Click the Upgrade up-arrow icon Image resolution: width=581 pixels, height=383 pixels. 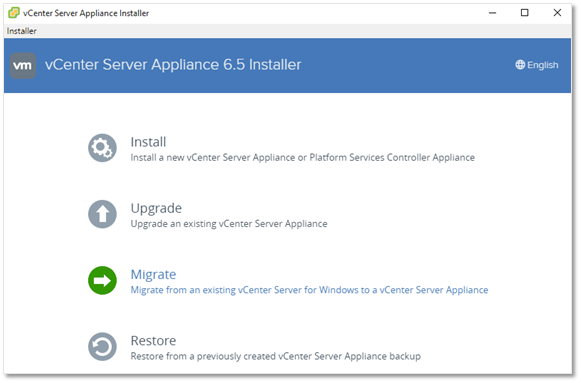[102, 214]
